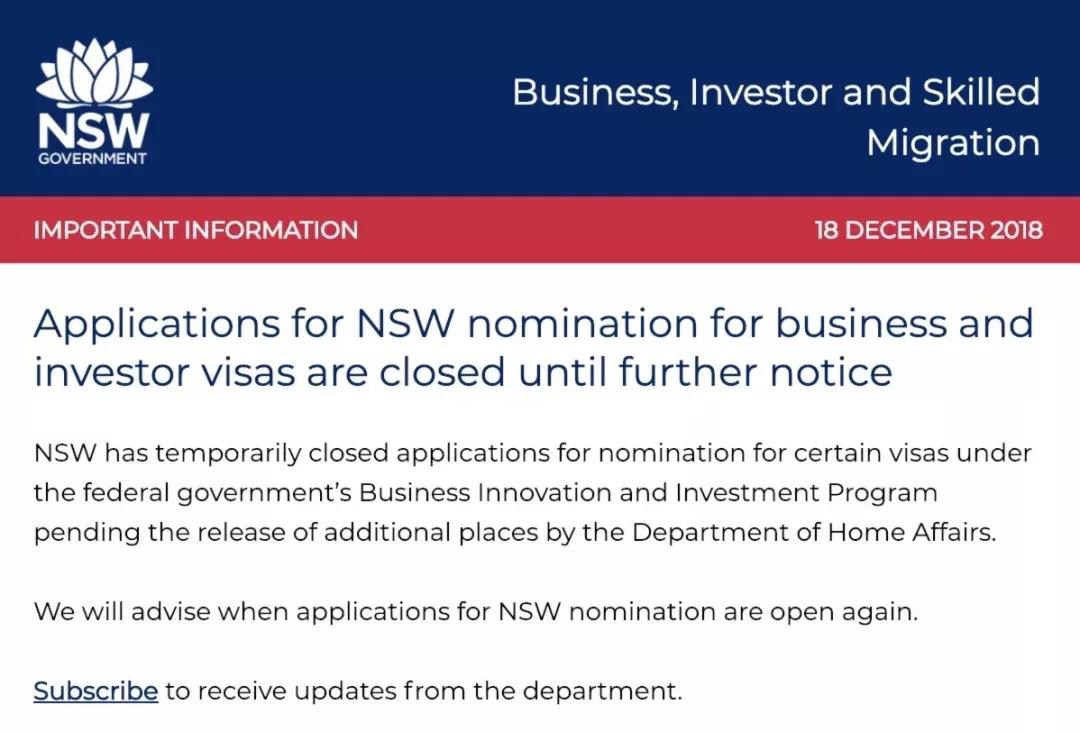Click the word Migration in the header
This screenshot has width=1080, height=732.
(952, 143)
